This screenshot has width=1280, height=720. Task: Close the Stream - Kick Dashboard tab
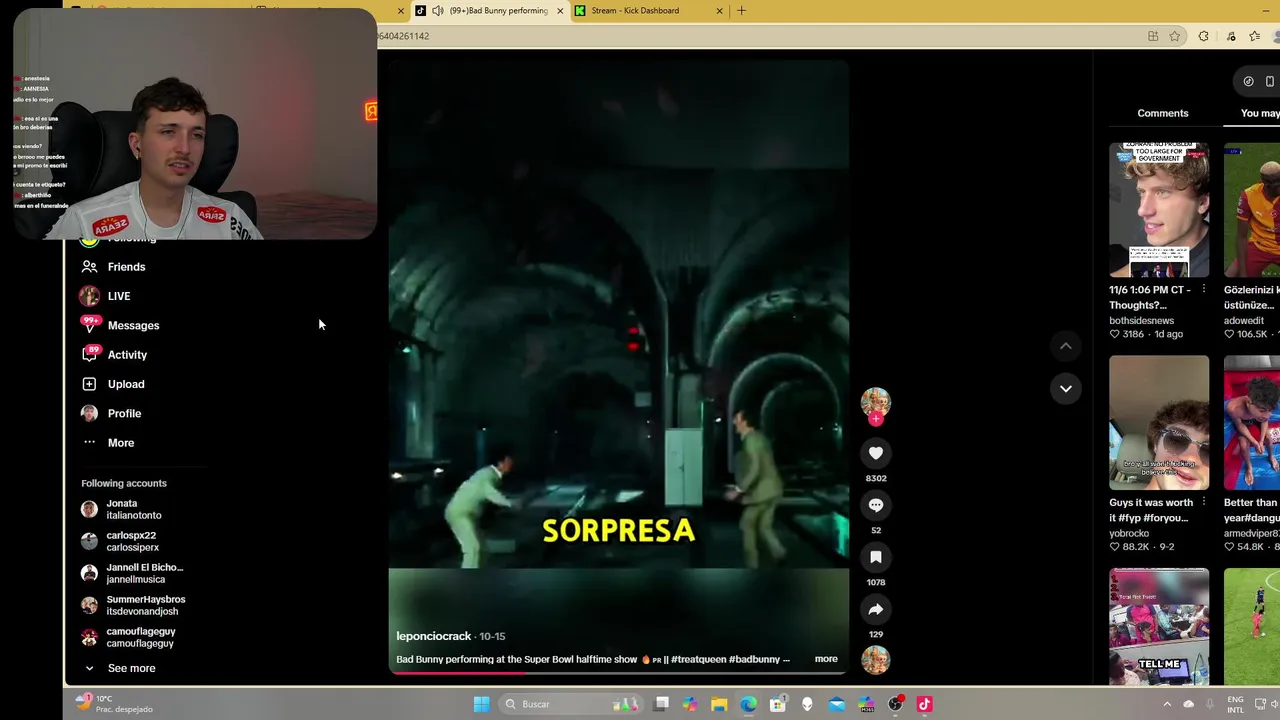coord(719,11)
